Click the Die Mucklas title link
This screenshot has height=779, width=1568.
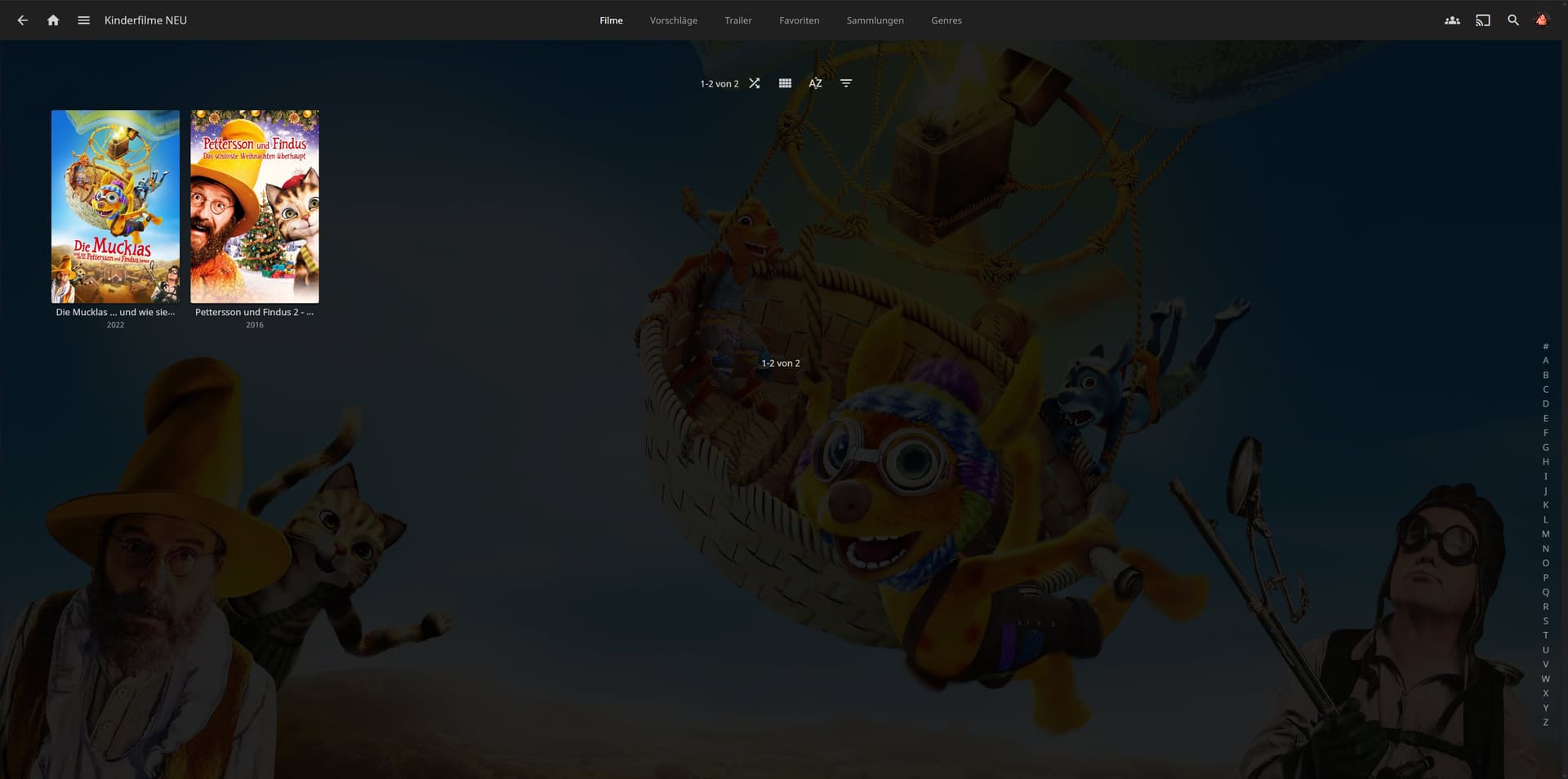tap(115, 312)
